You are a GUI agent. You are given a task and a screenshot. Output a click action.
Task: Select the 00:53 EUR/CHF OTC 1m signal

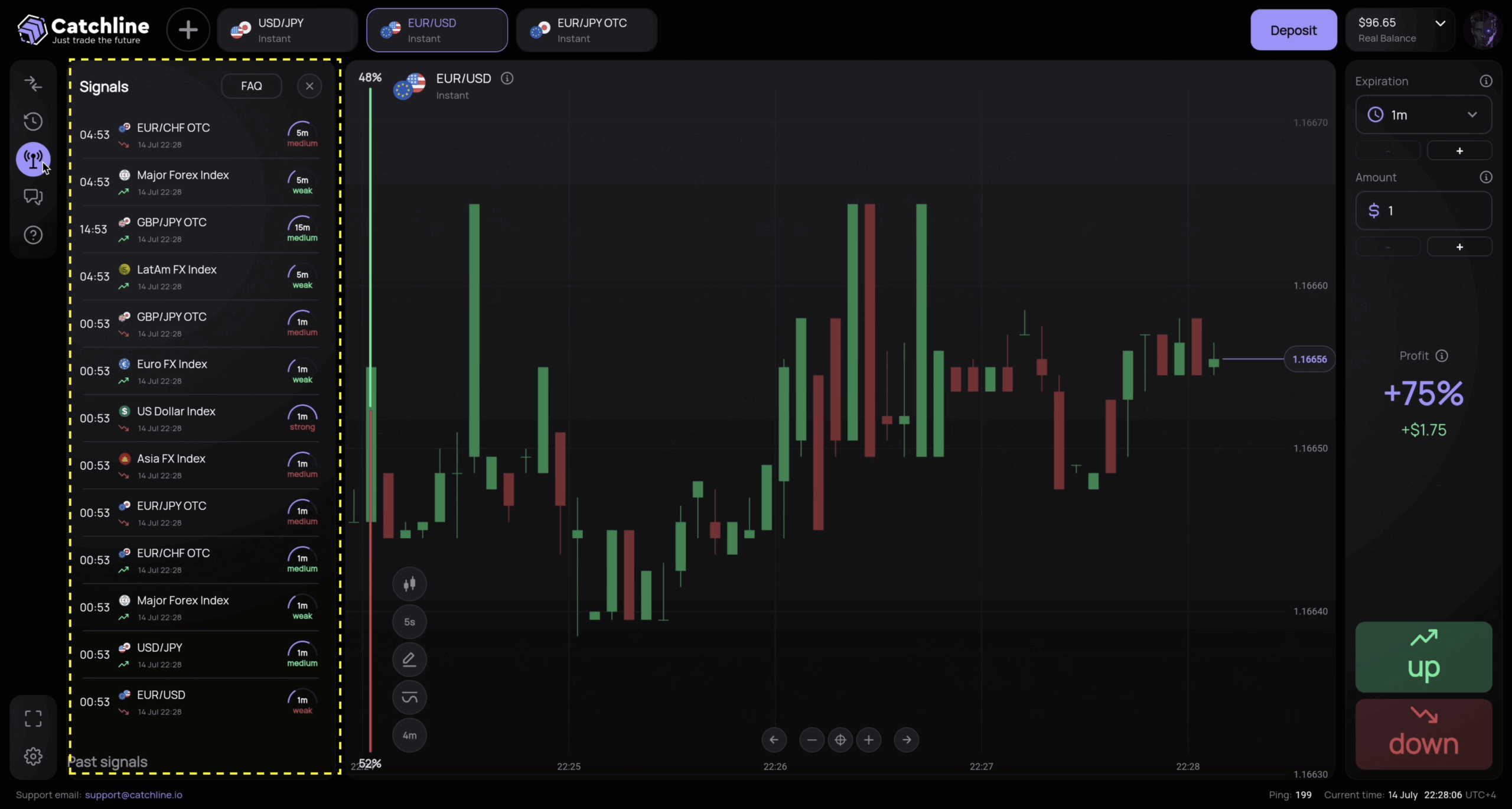[200, 560]
